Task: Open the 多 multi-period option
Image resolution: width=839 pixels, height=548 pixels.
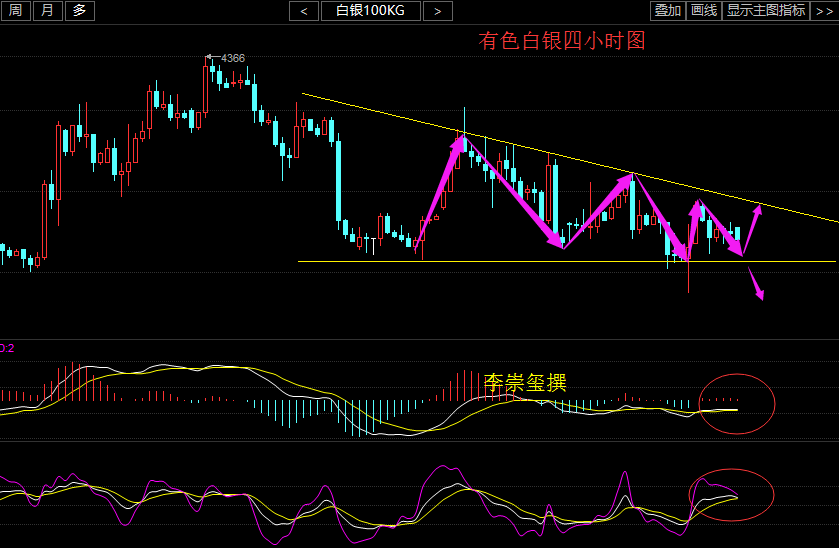Action: click(x=80, y=11)
